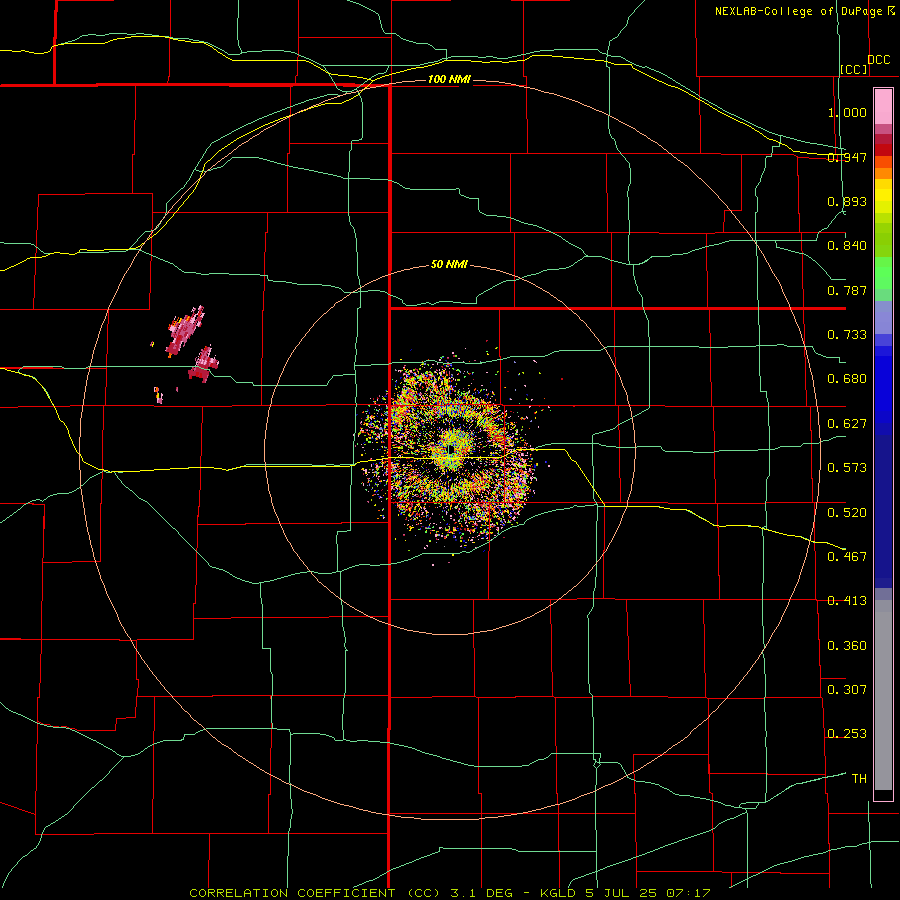Click the 0.413 scale value
This screenshot has width=900, height=900.
[847, 601]
